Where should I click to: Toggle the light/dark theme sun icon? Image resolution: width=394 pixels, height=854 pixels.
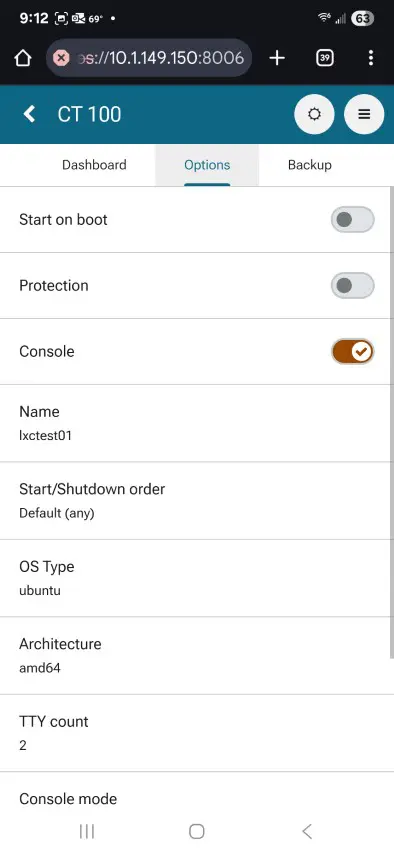click(314, 114)
